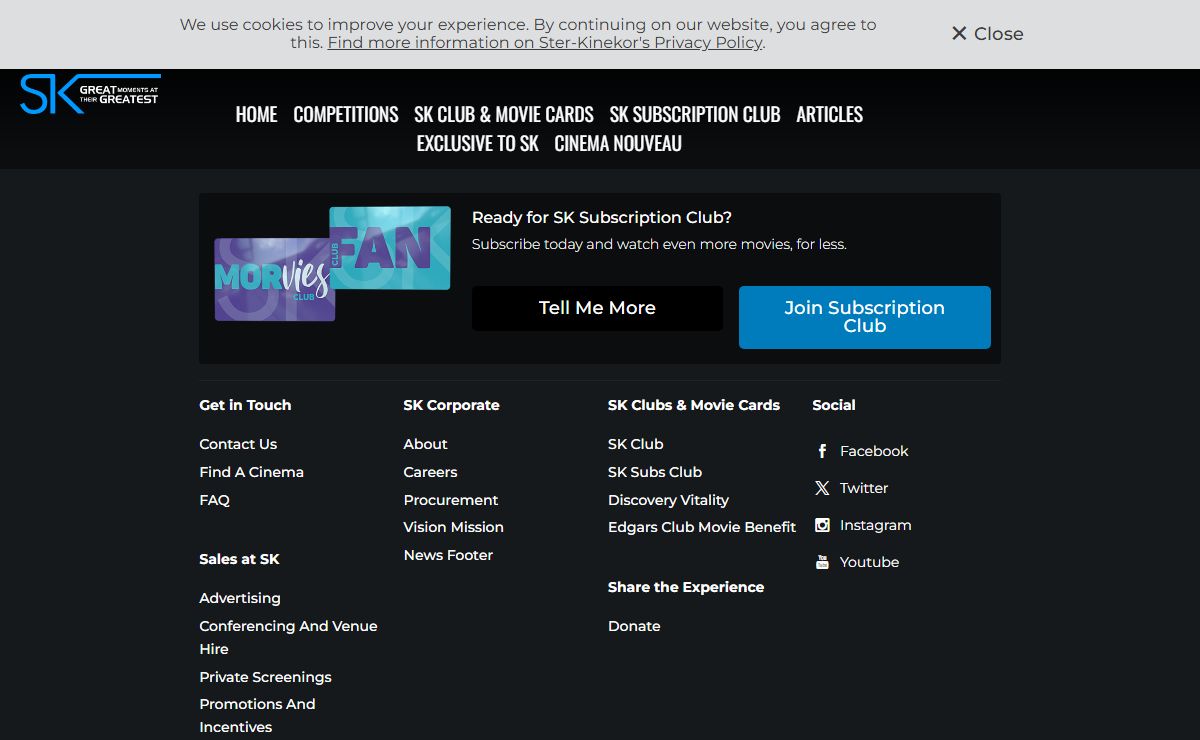The width and height of the screenshot is (1200, 740).
Task: Click the 'Sales at SK' heading
Action: pyautogui.click(x=239, y=559)
